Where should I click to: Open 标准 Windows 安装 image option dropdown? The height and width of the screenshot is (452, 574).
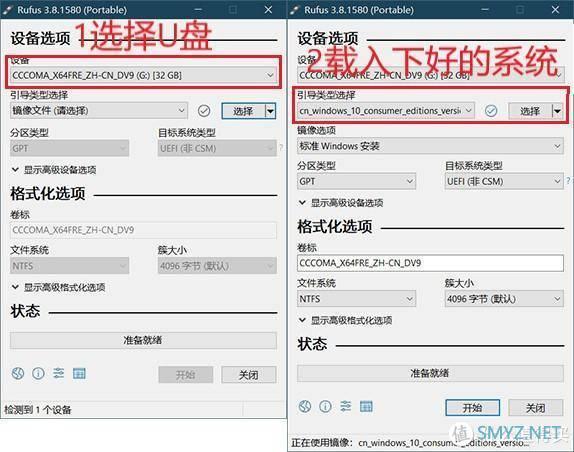430,146
